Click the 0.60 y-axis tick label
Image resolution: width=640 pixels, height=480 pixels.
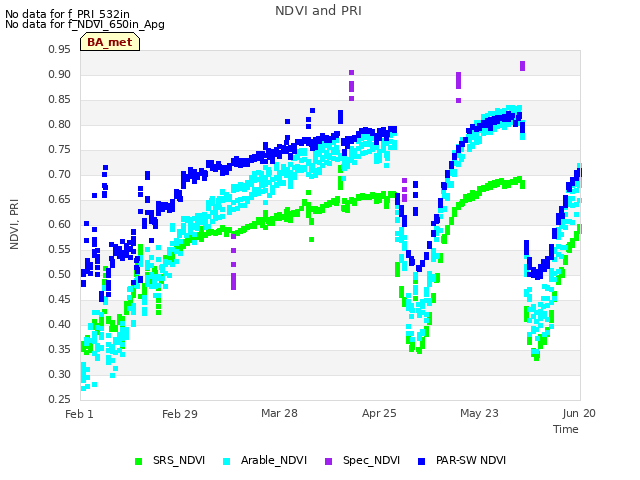(x=60, y=224)
